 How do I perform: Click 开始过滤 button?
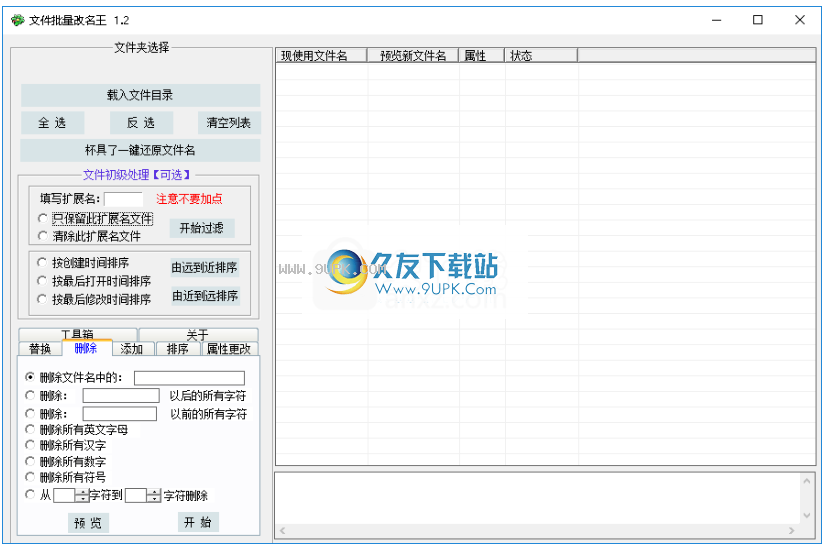[x=202, y=228]
